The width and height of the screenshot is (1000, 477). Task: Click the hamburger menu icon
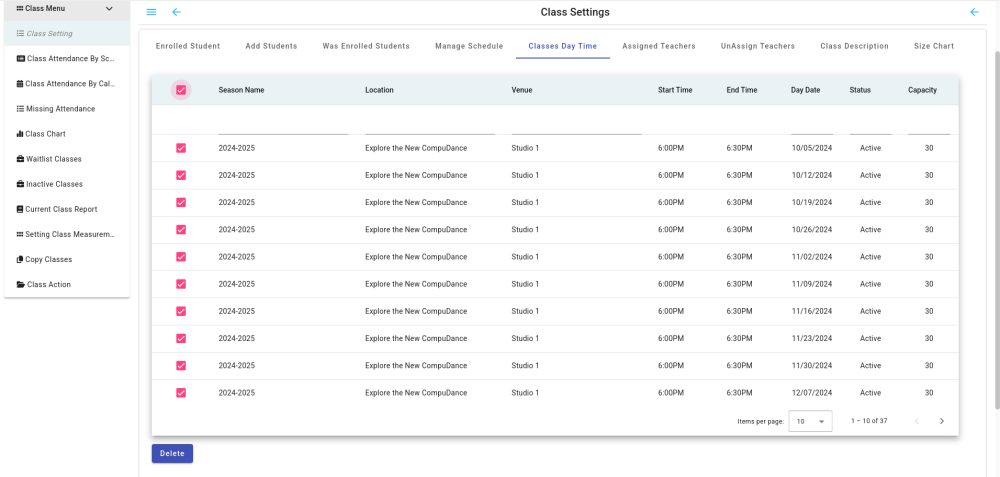[x=151, y=12]
